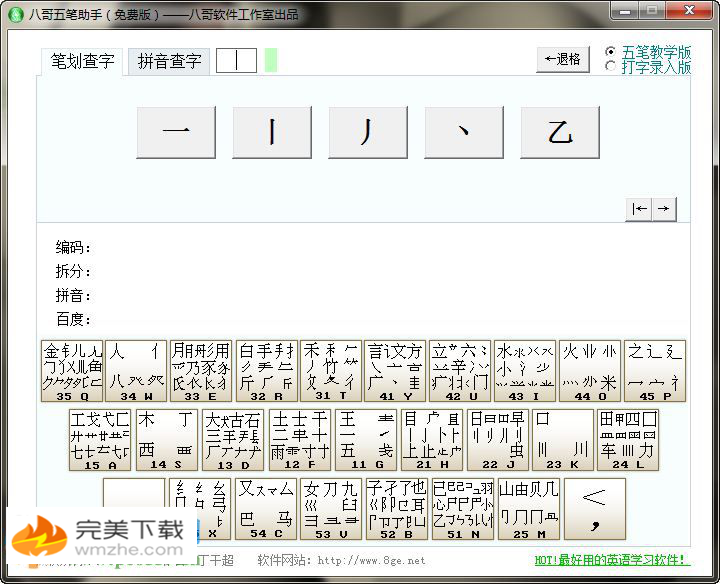Click the stroke input text box
Viewport: 720px width, 584px height.
coord(237,60)
